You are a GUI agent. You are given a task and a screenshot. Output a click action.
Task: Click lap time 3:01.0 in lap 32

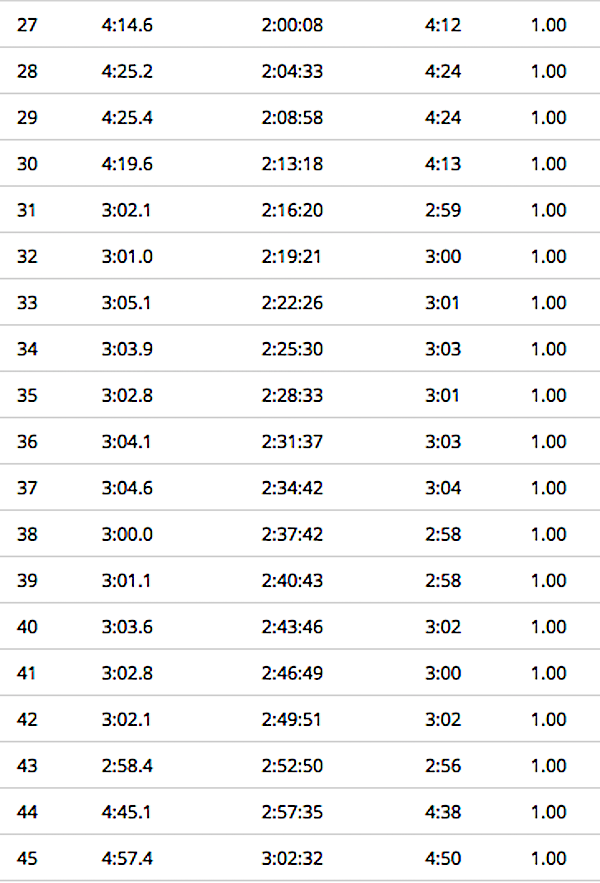[127, 256]
